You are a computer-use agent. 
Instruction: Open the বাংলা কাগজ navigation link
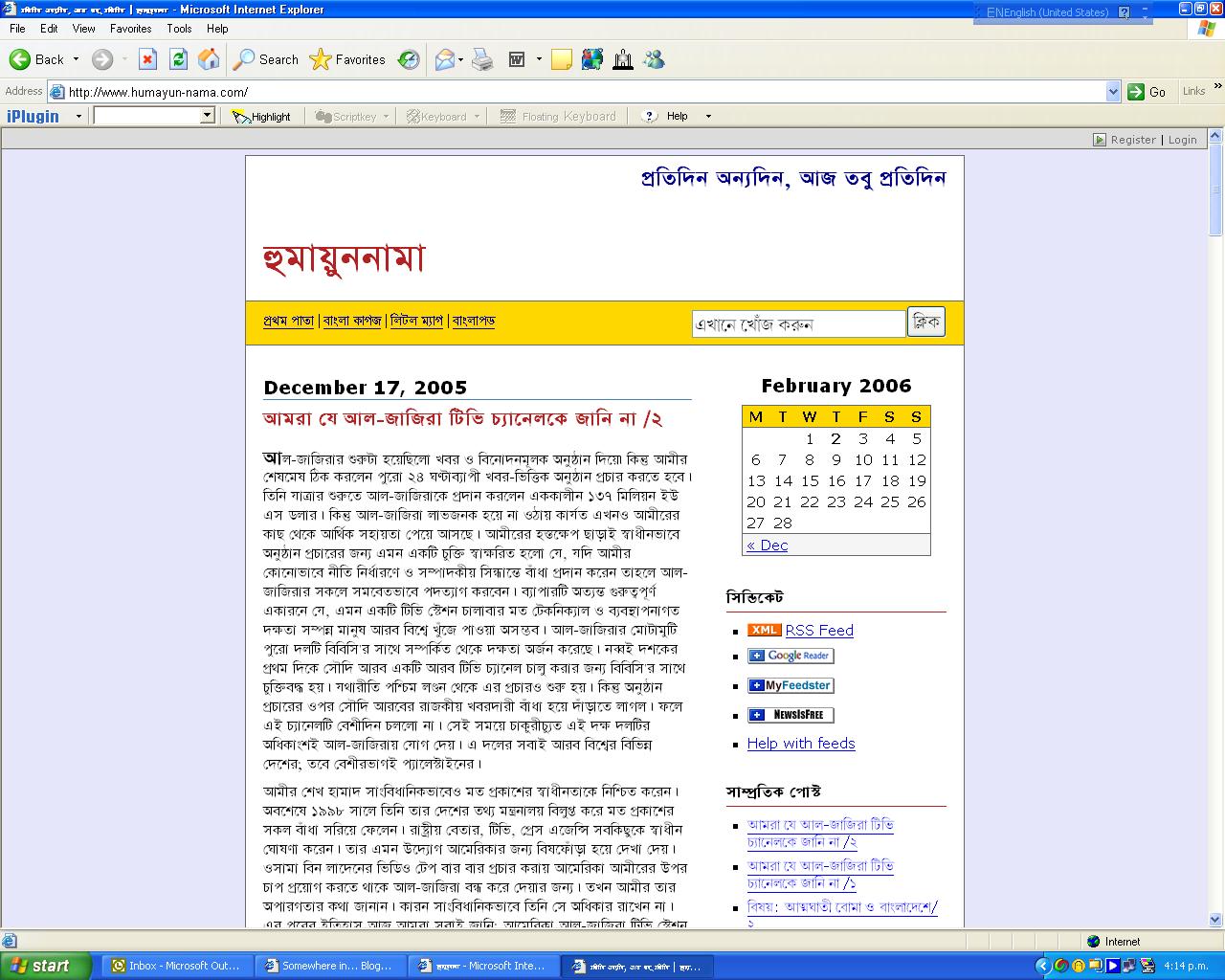(352, 321)
